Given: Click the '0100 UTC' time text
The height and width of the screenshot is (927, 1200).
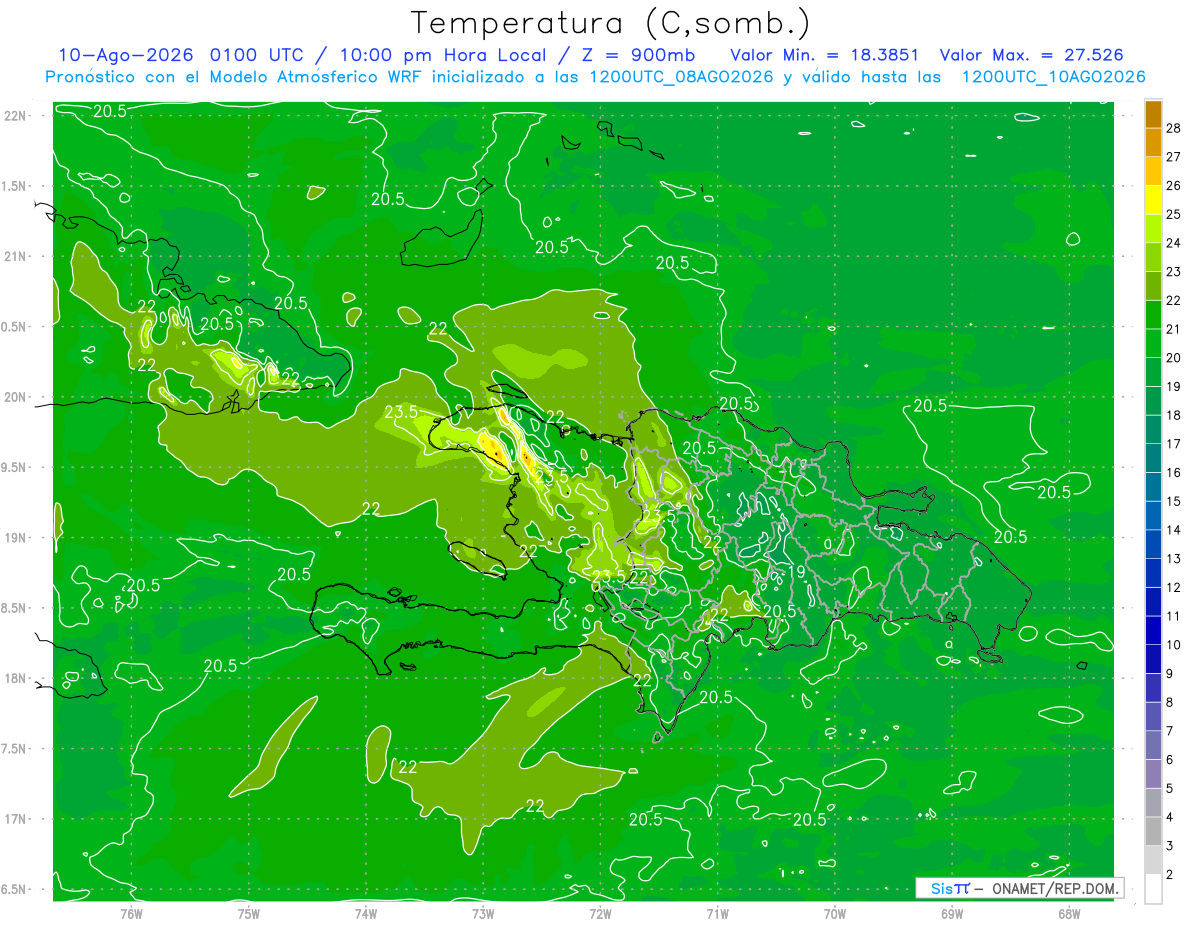Looking at the screenshot, I should point(257,55).
